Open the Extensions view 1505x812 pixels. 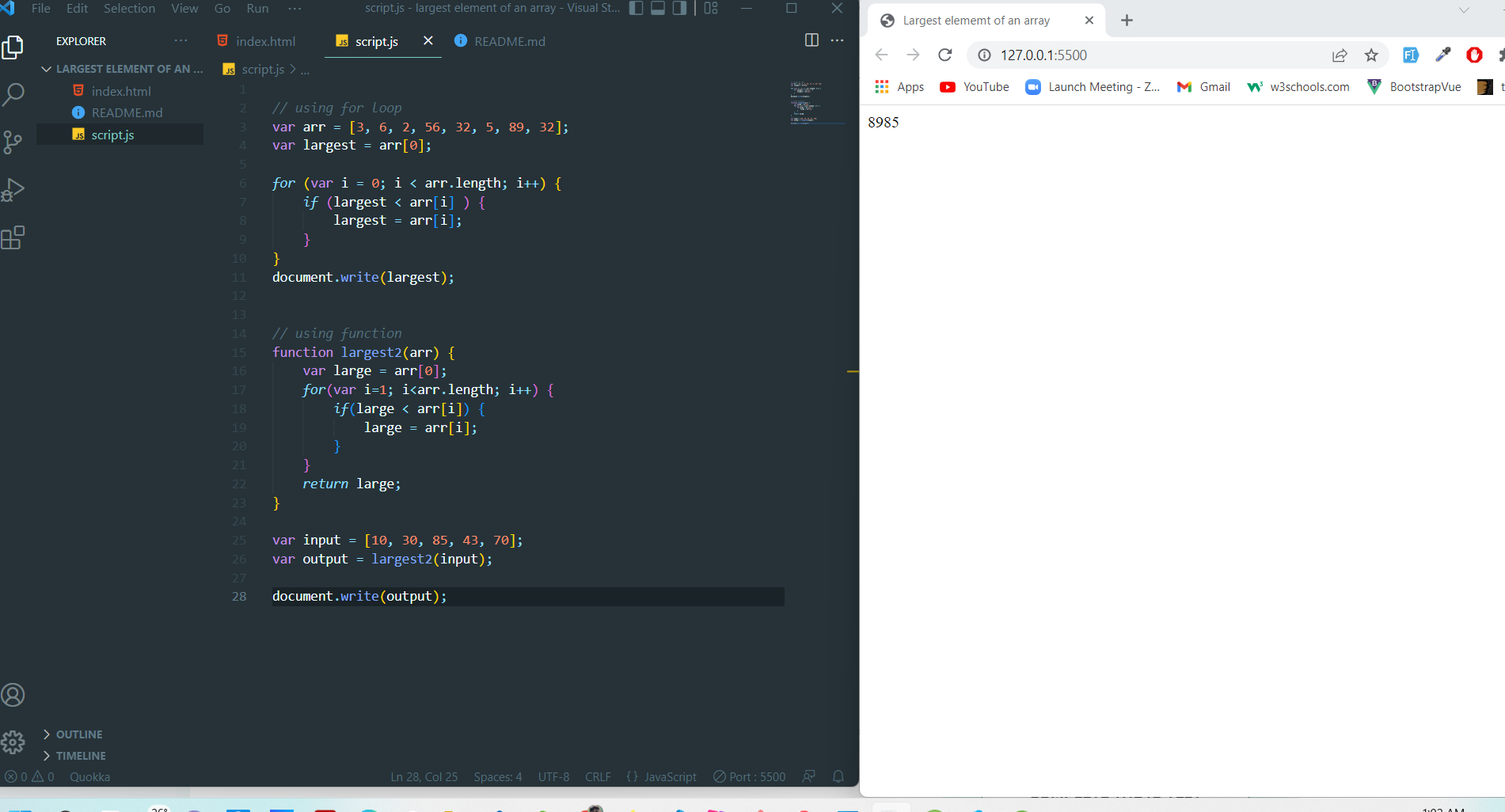pos(13,237)
